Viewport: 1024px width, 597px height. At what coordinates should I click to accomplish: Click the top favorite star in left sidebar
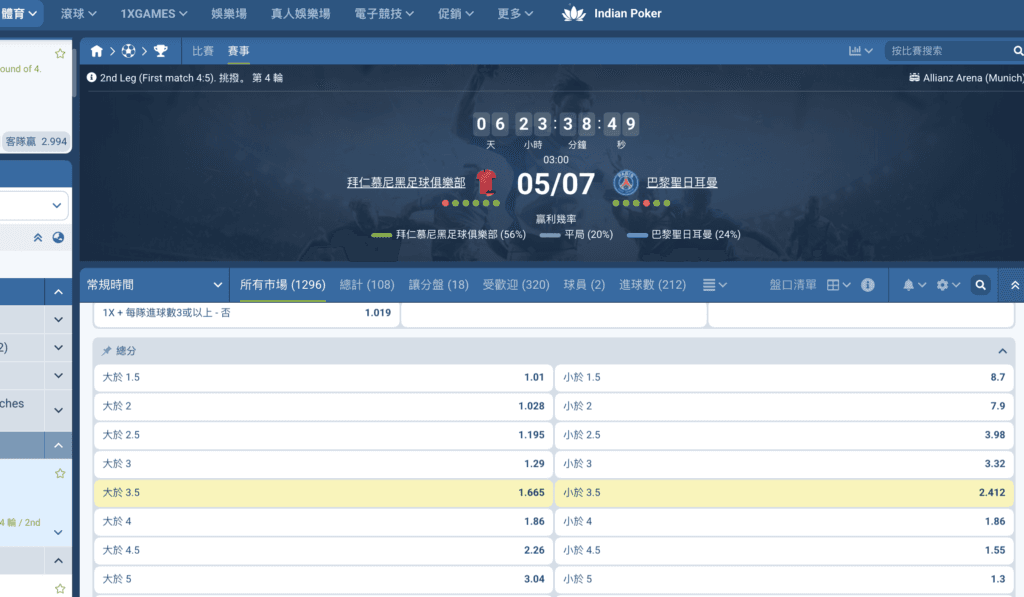[60, 54]
